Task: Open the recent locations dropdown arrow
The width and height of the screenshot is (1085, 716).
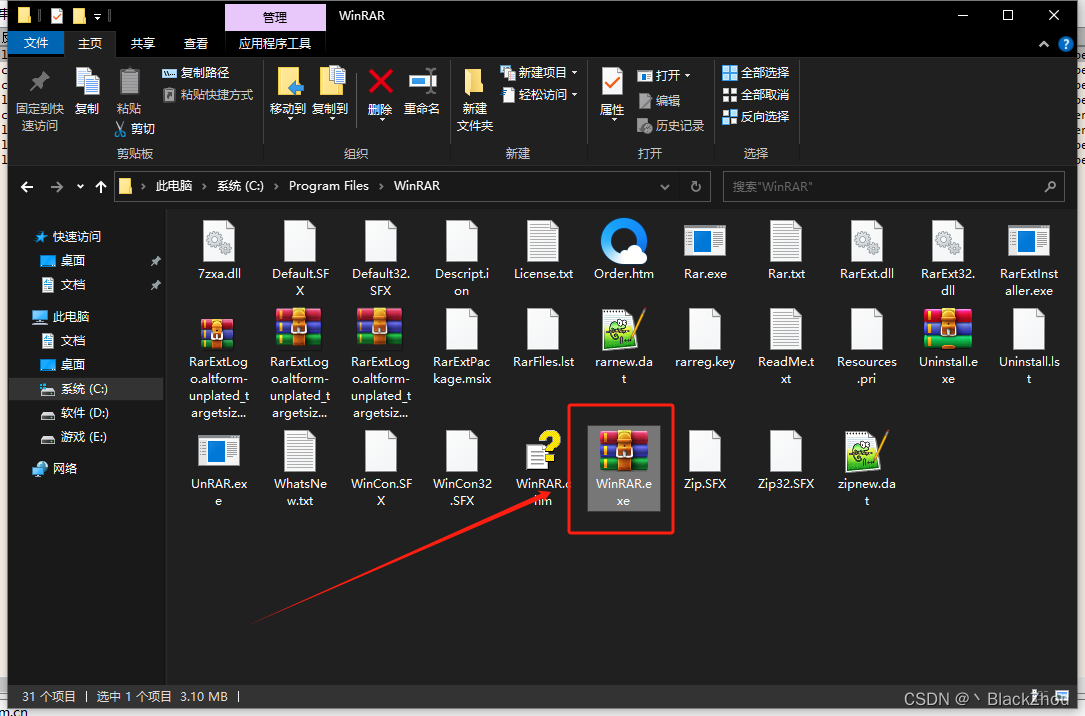Action: coord(80,187)
